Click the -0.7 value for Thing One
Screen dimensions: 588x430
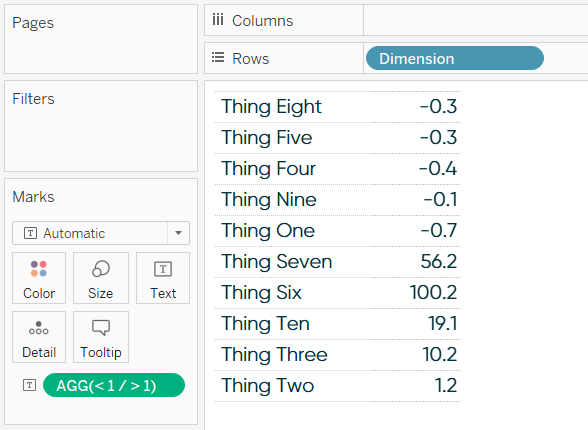(438, 230)
